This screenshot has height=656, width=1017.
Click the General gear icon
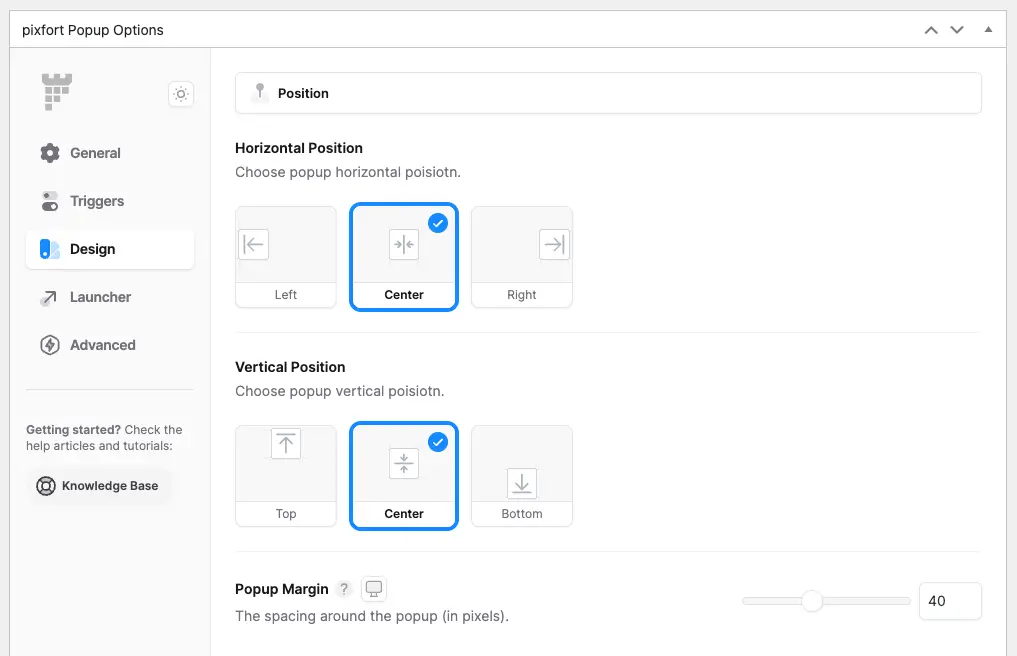point(50,153)
